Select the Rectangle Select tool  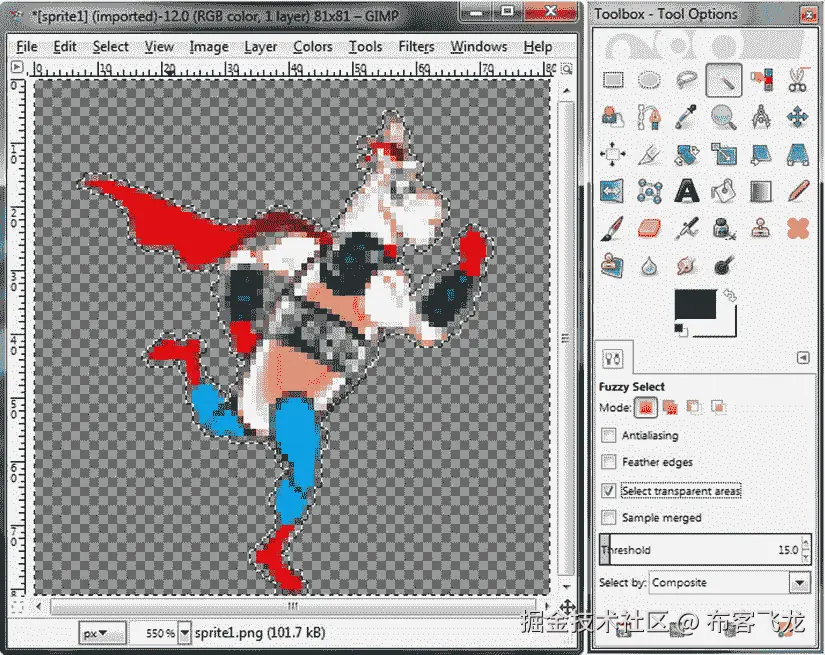612,81
